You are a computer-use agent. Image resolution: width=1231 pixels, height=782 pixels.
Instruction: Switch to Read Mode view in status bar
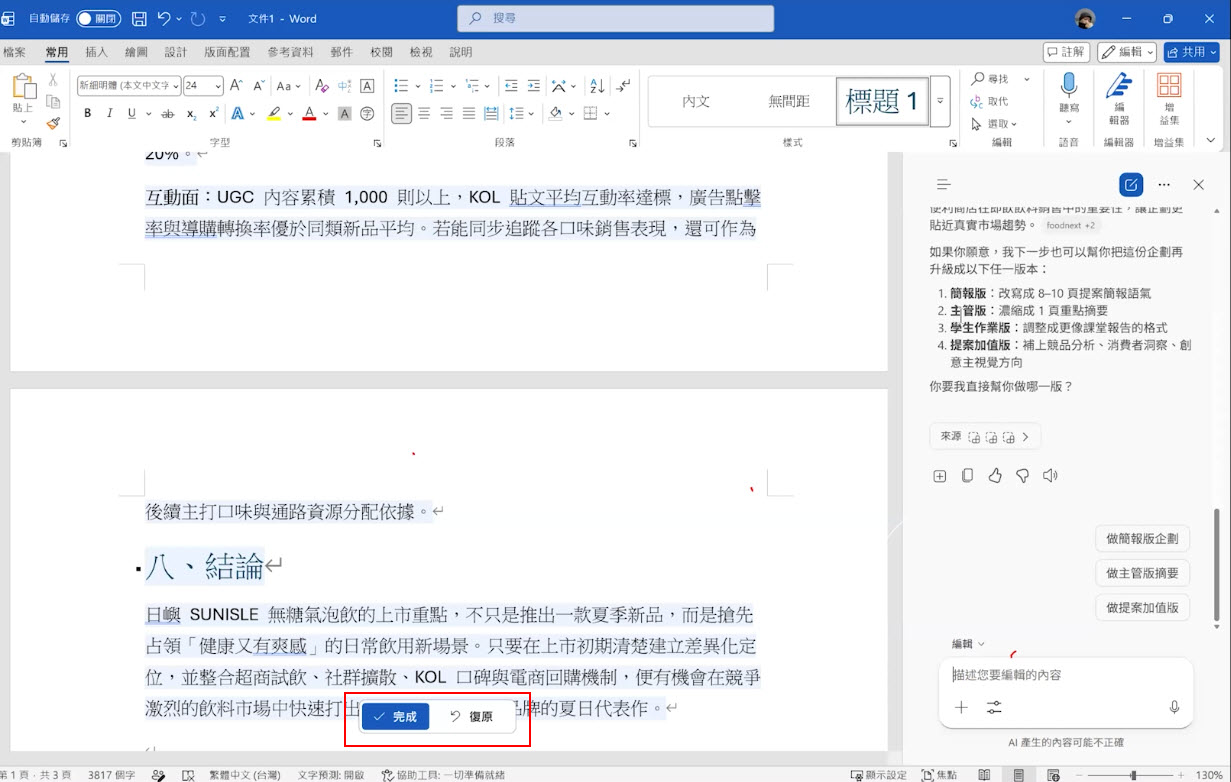(x=985, y=775)
